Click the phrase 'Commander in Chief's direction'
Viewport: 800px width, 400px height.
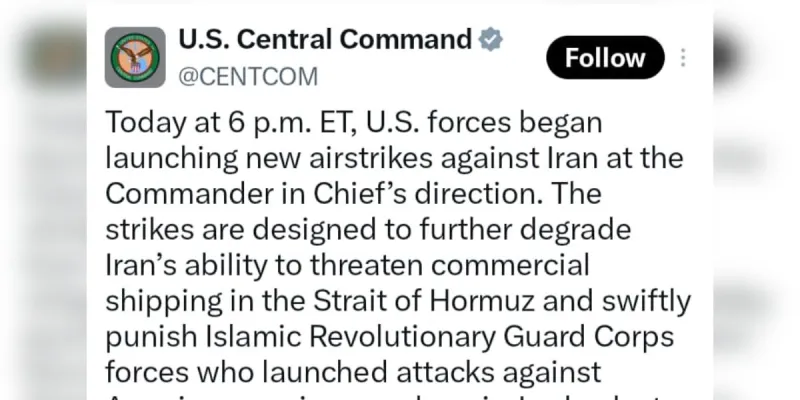coord(322,194)
